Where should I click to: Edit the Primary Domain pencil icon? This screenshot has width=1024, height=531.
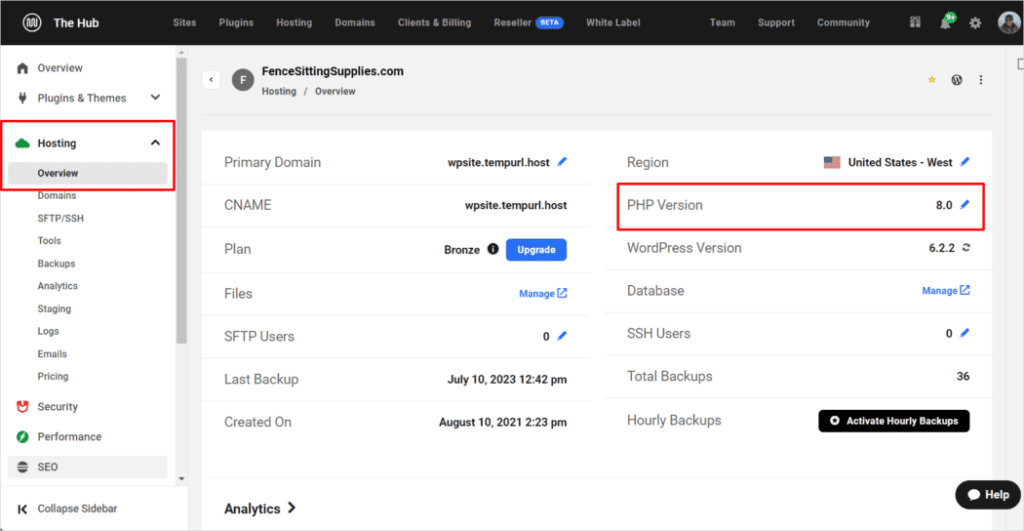click(562, 162)
